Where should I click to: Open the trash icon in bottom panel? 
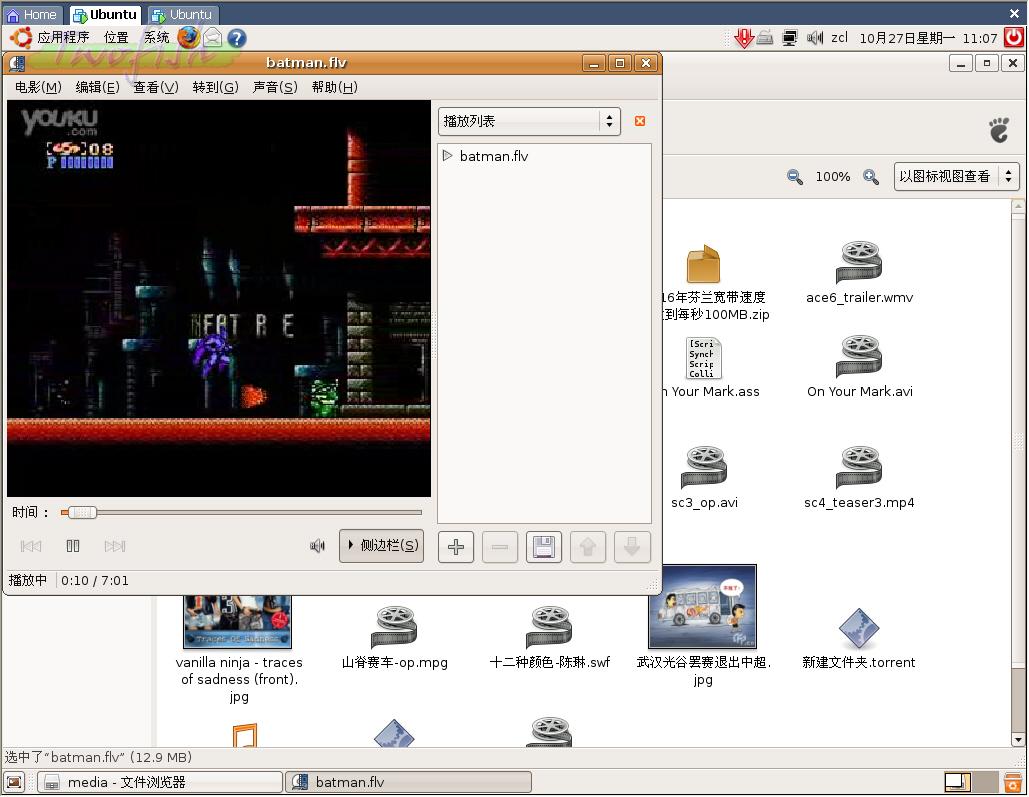coord(1013,783)
